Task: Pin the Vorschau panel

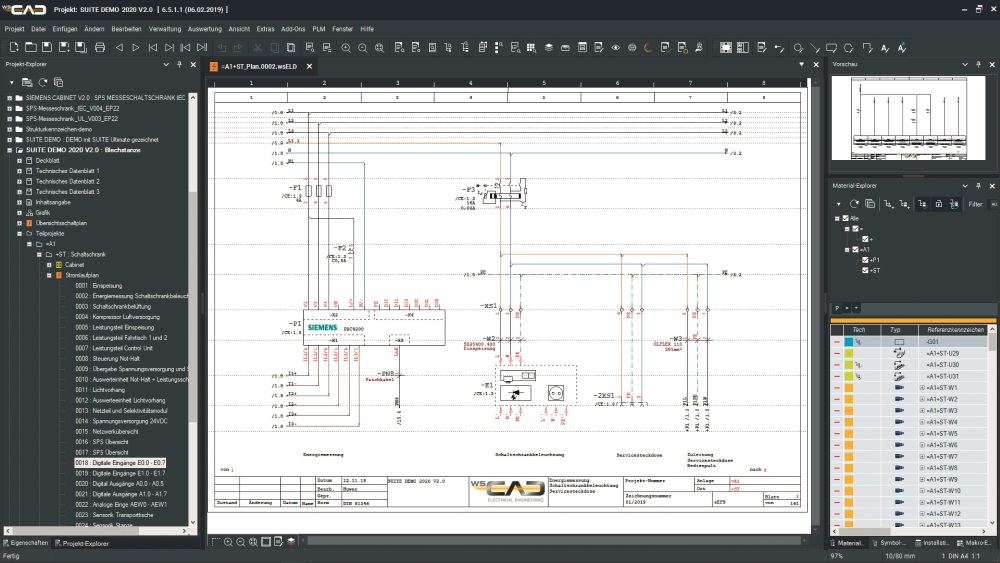Action: 978,64
